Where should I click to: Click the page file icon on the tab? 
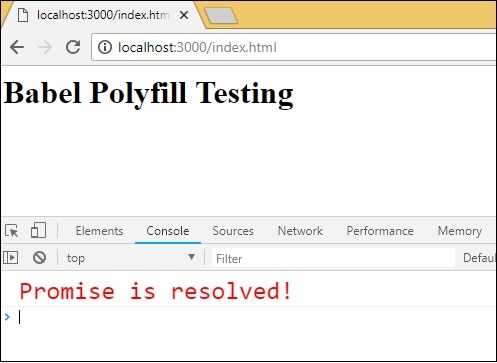click(23, 15)
